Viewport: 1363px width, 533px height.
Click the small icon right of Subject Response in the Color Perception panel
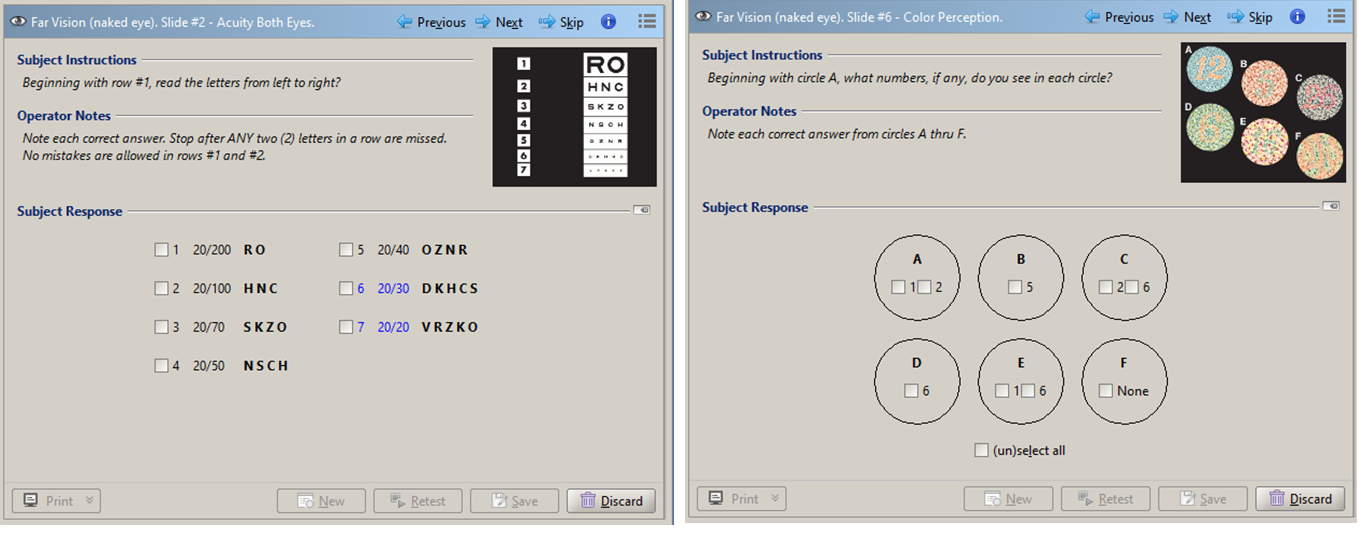tap(1330, 207)
